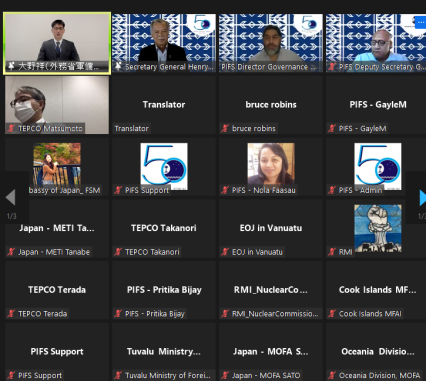
Task: Click the pin icon beside Secretary General Henry
Action: 118,67
